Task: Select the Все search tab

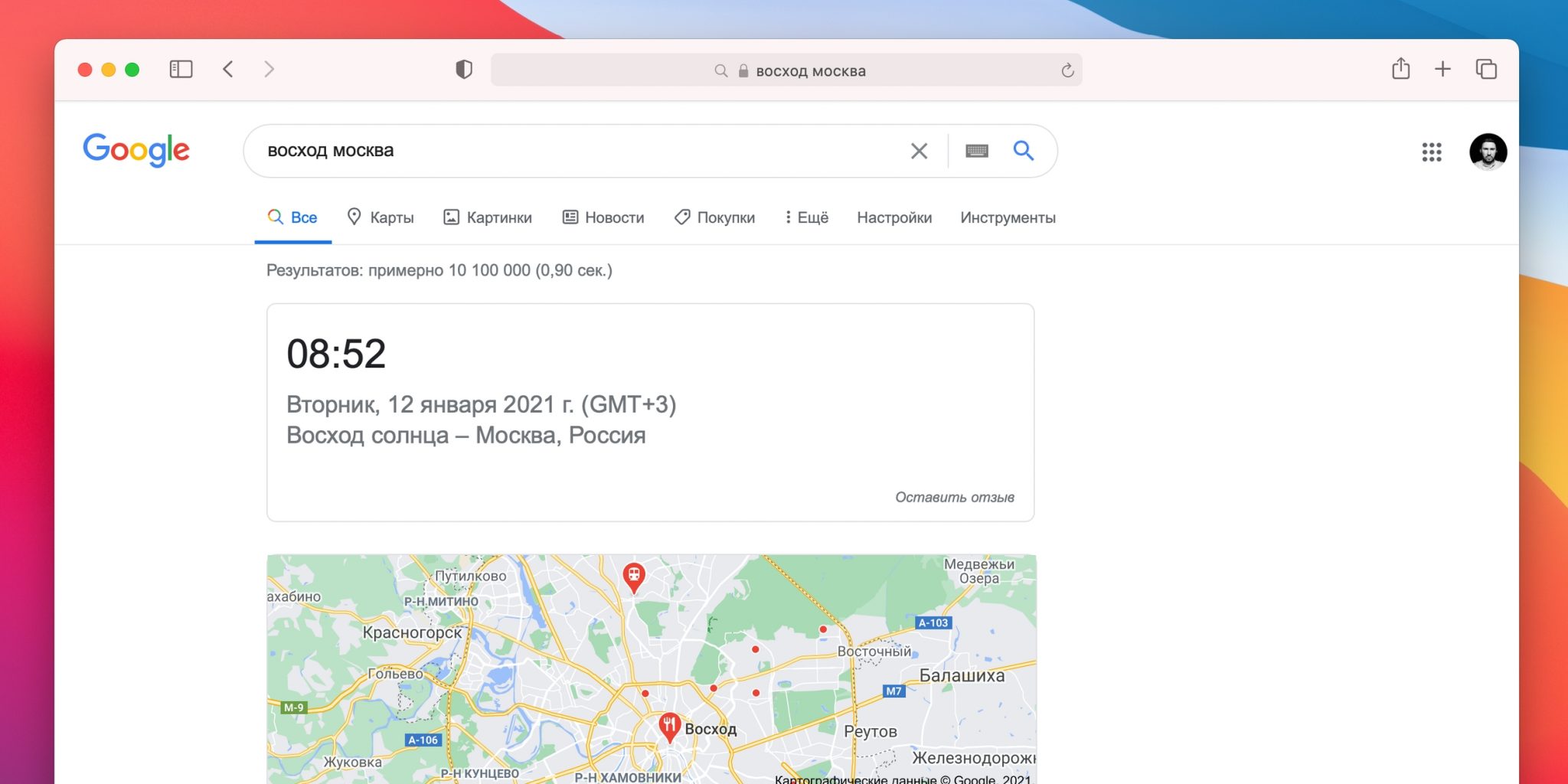Action: click(292, 217)
